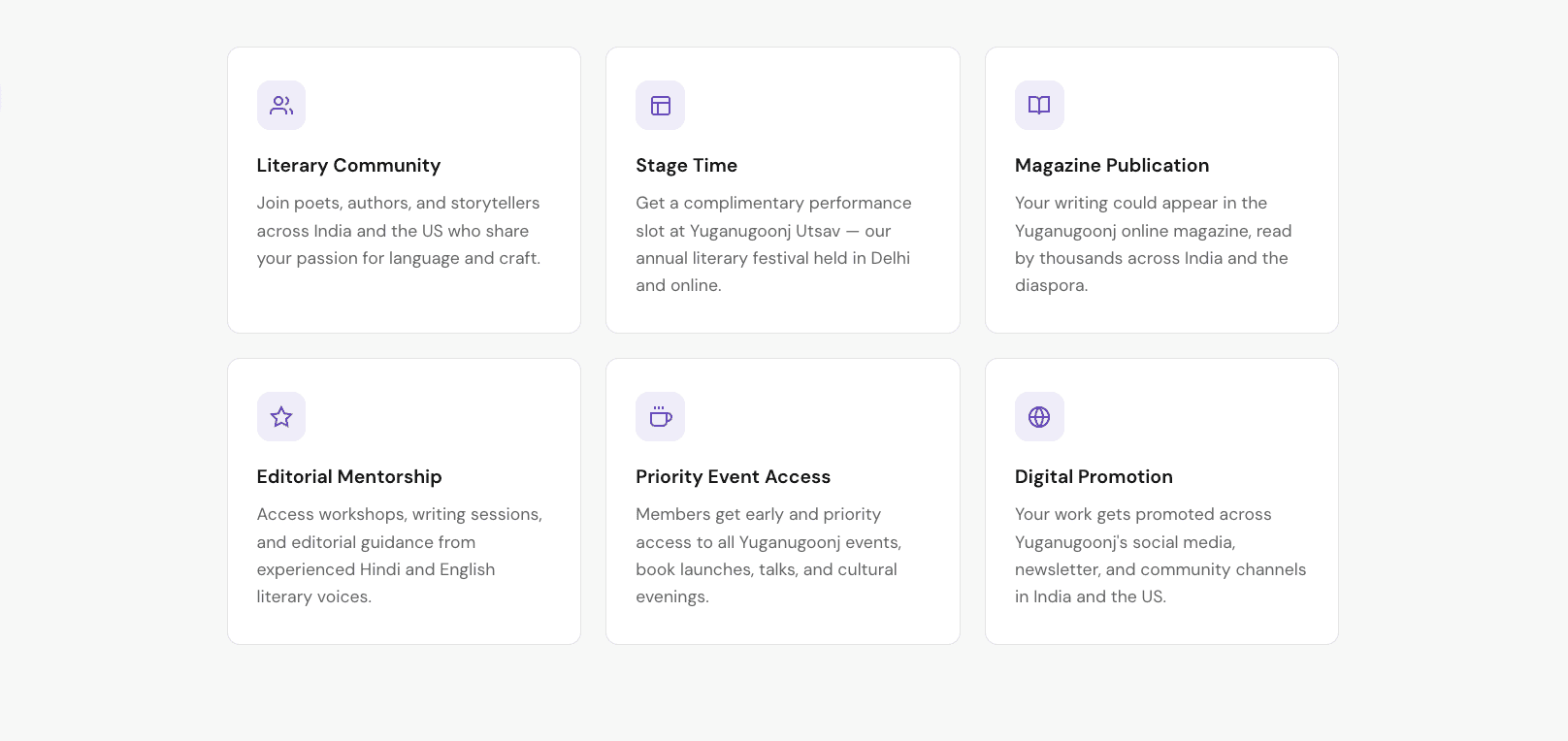This screenshot has width=1568, height=741.
Task: Click the layout icon above Stage Time
Action: [661, 105]
